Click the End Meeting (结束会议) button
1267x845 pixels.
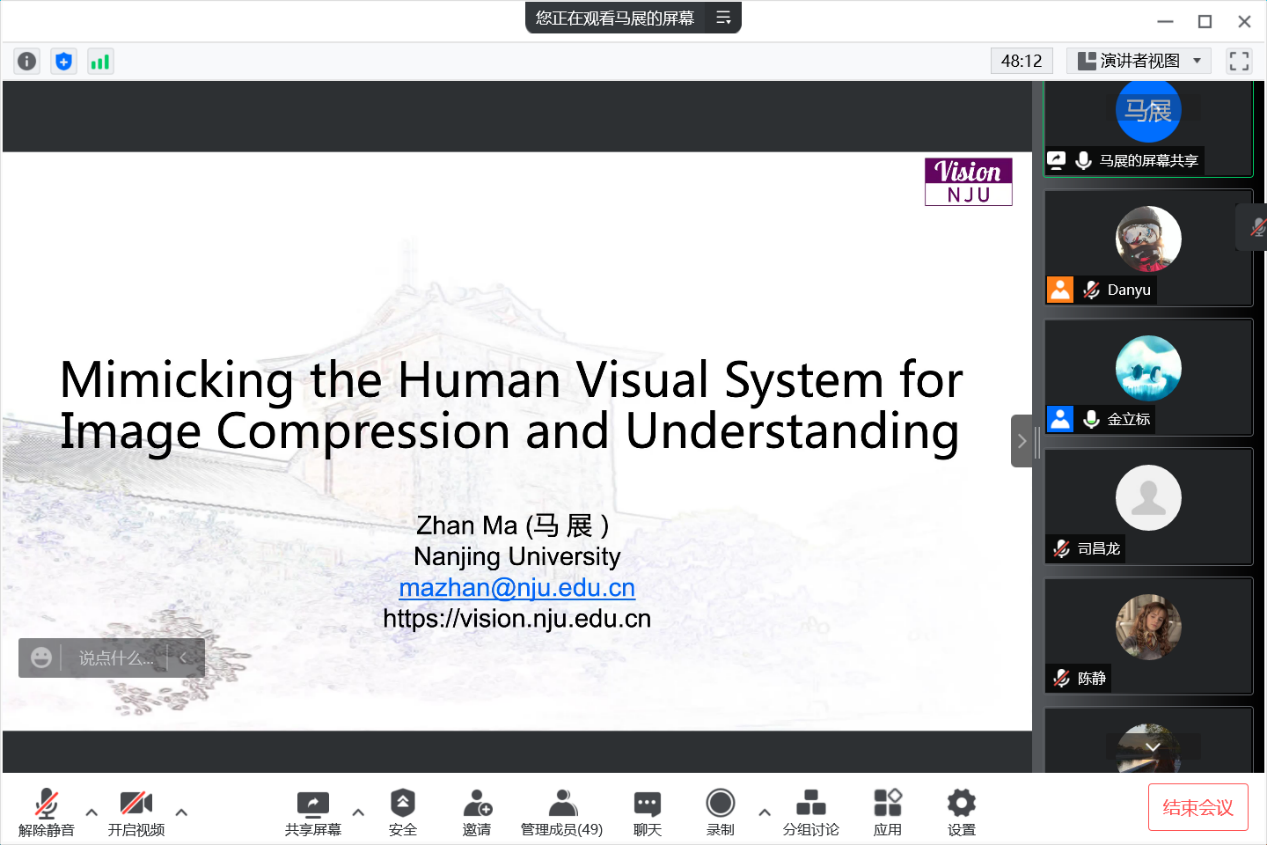(1197, 807)
